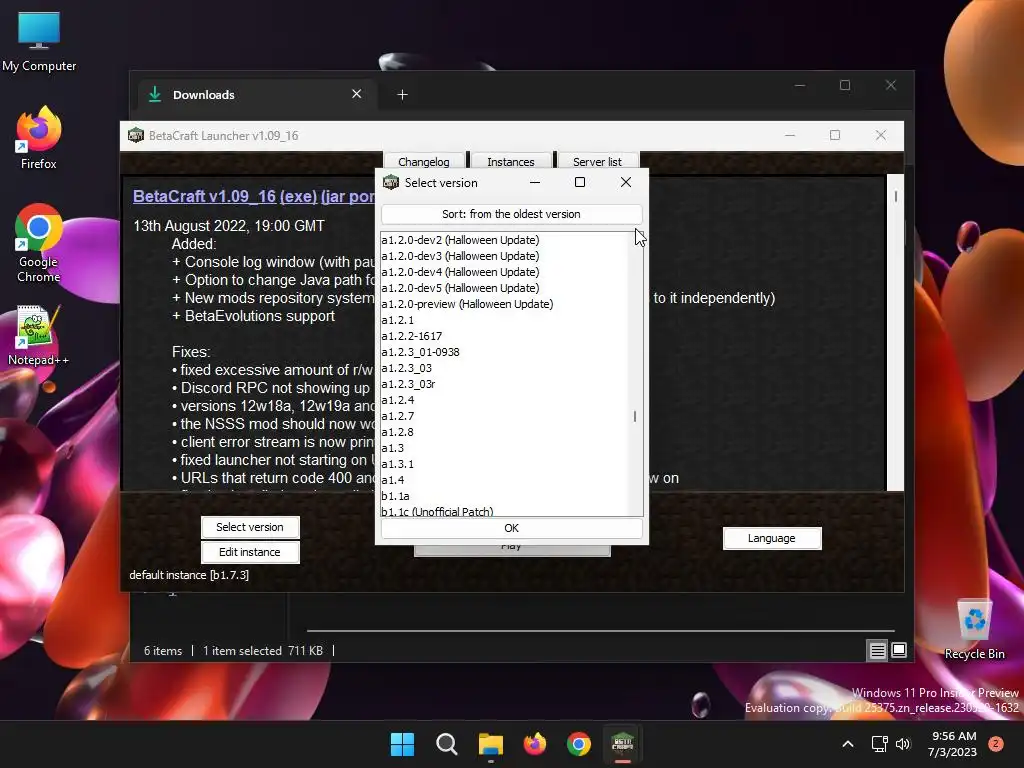Screen dimensions: 1024x768
Task: Select a1.2.0-dev5 (Halloween Update)
Action: click(505, 288)
